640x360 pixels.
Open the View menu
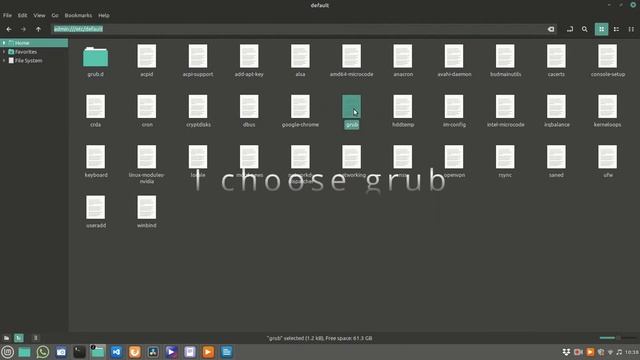(x=39, y=15)
